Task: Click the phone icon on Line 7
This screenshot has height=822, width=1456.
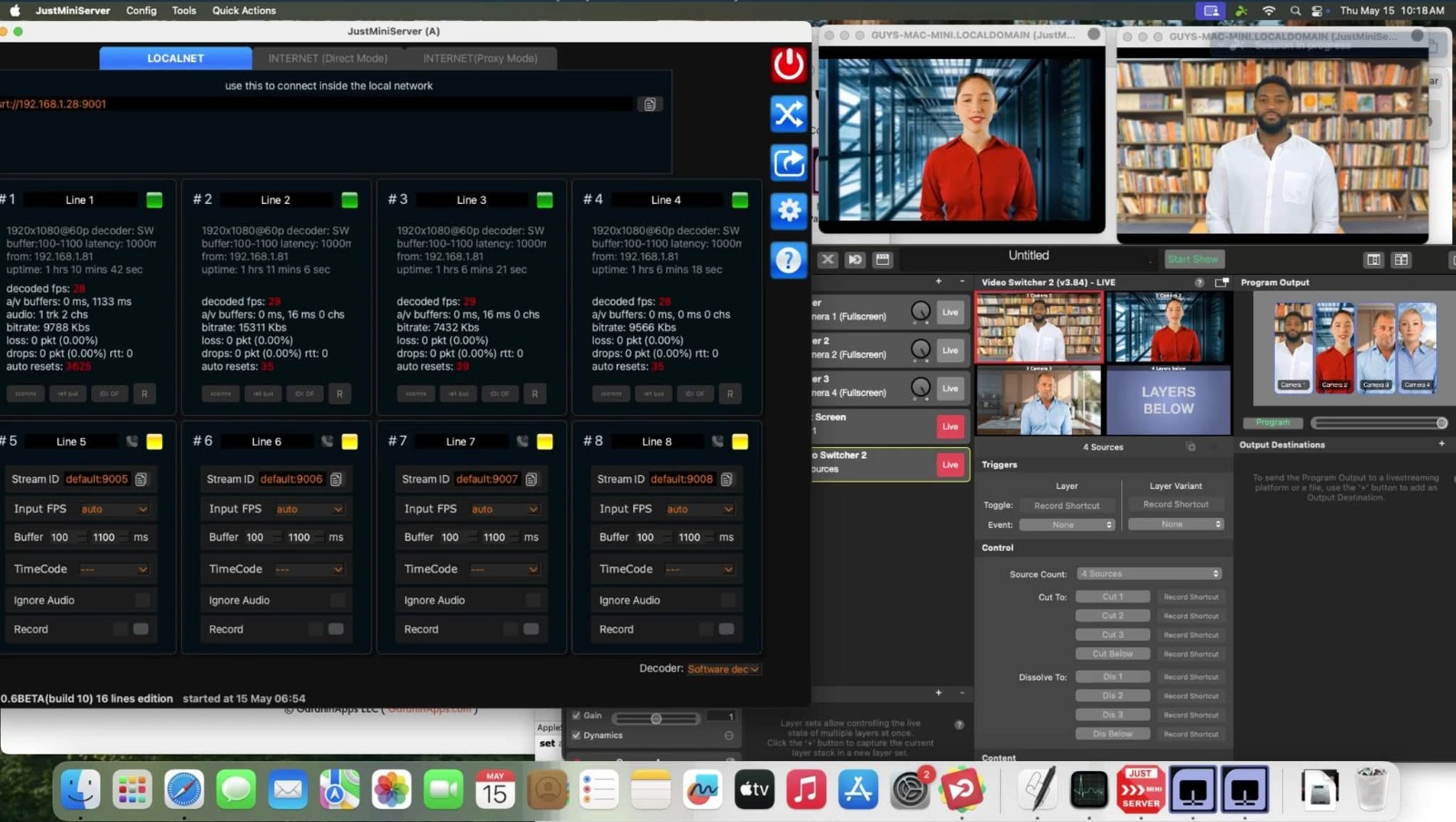Action: click(522, 441)
